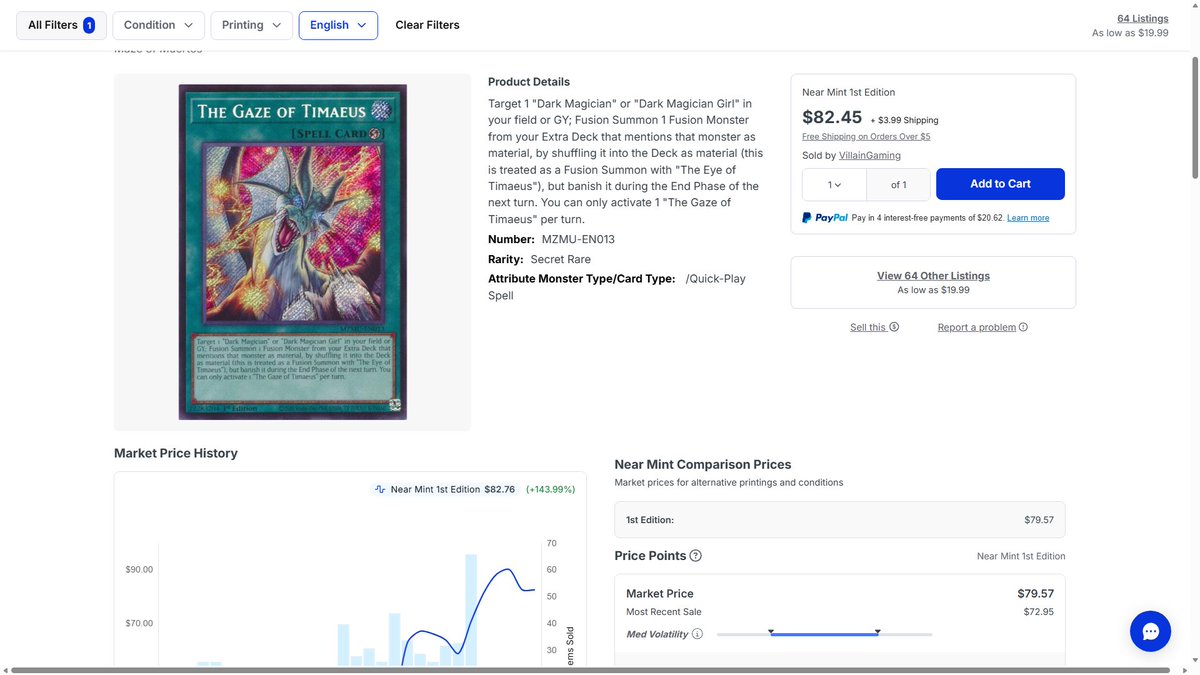Click the Price Points help question icon

click(696, 556)
